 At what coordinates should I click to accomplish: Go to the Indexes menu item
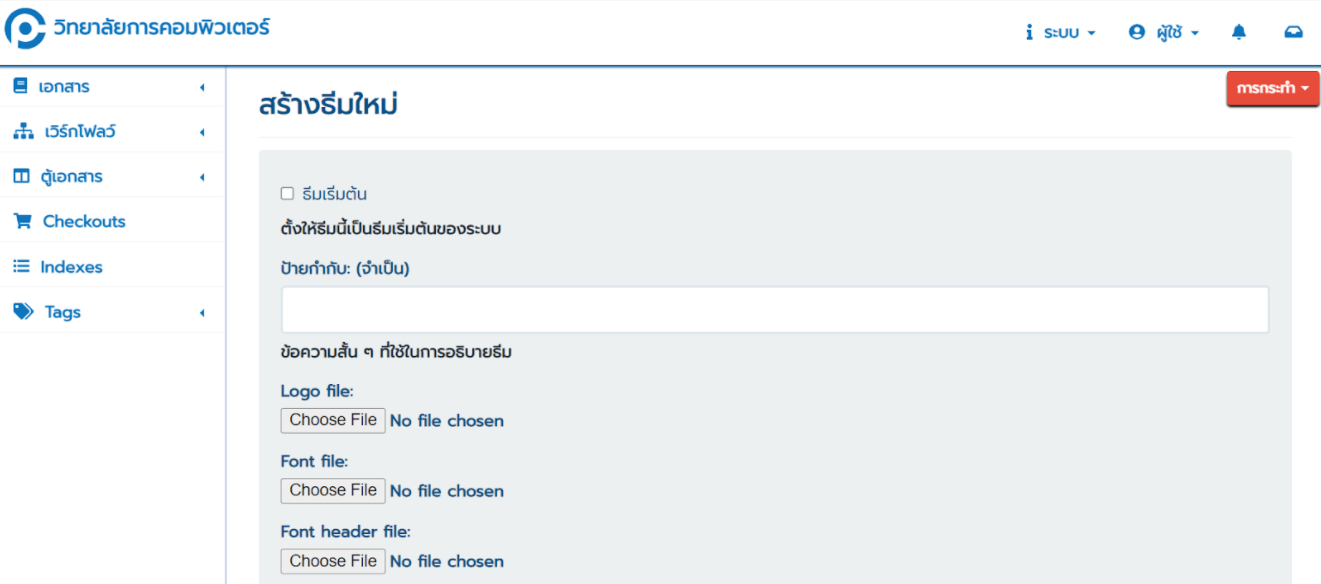[x=71, y=267]
